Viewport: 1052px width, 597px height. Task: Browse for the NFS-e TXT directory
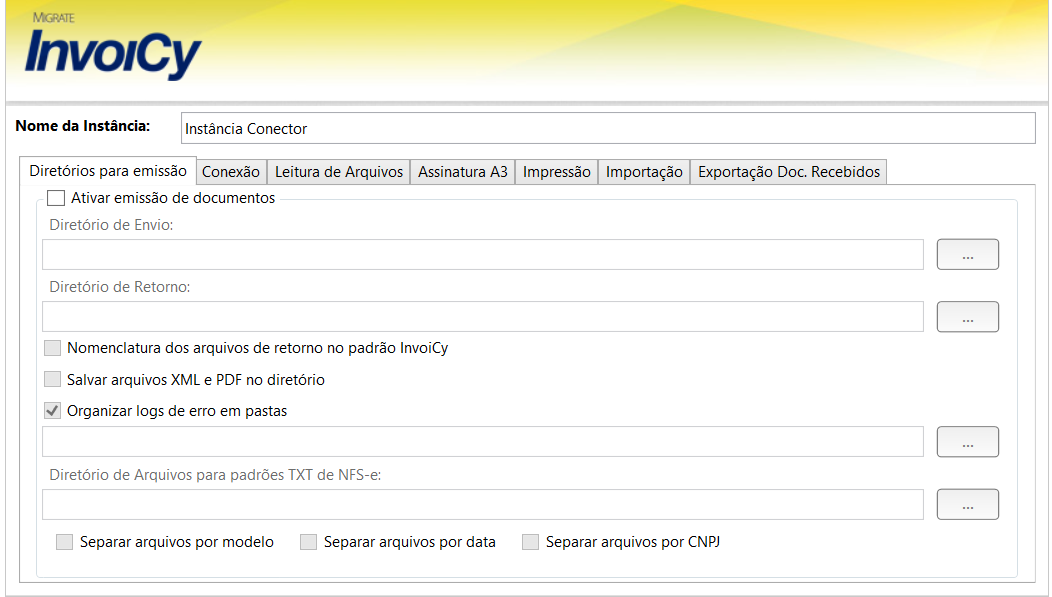[967, 505]
